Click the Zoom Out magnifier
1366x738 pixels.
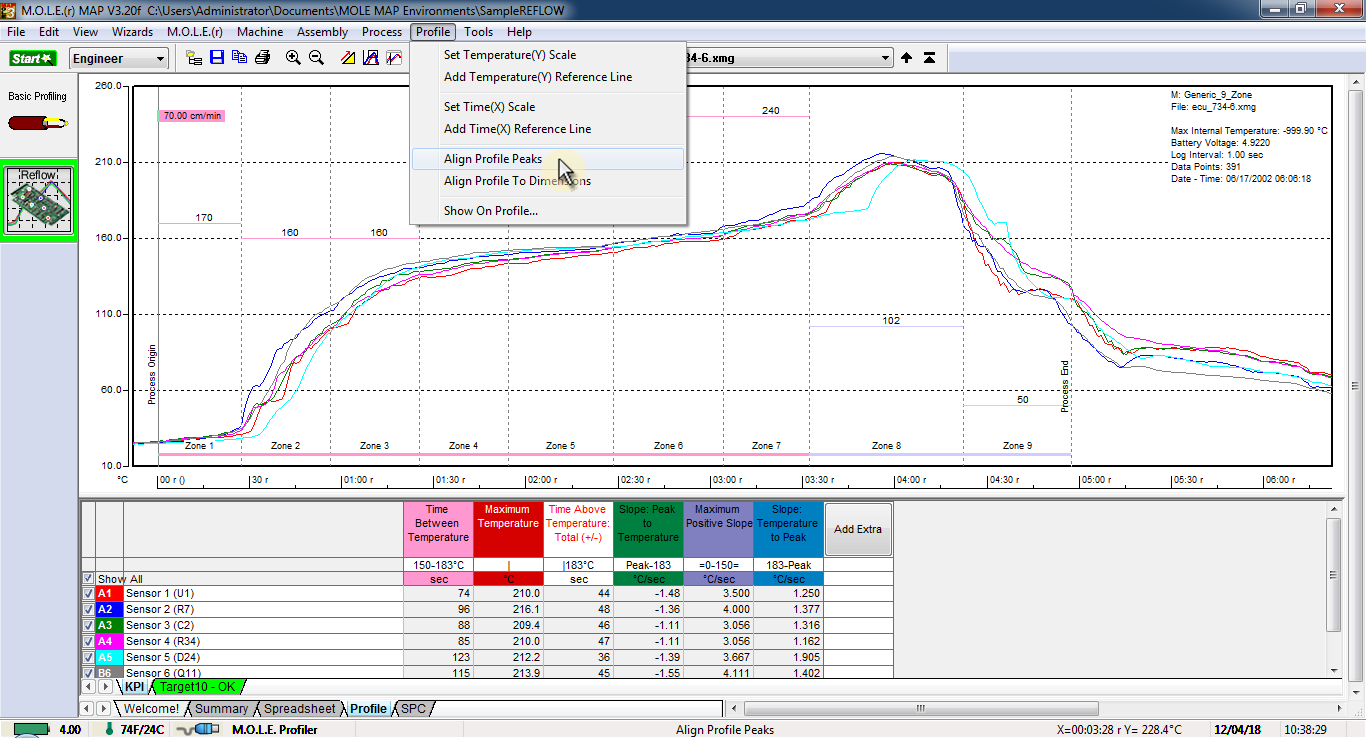click(316, 58)
